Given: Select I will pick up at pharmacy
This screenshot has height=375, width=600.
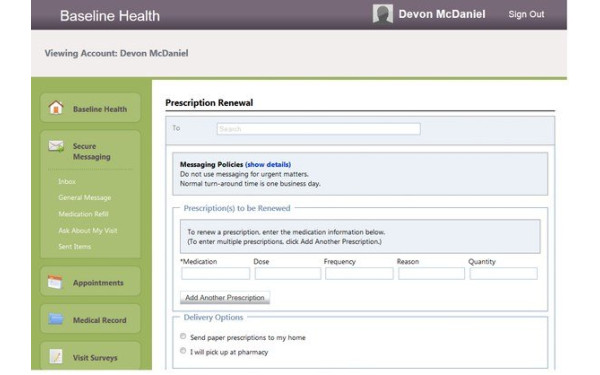Looking at the screenshot, I should click(183, 351).
